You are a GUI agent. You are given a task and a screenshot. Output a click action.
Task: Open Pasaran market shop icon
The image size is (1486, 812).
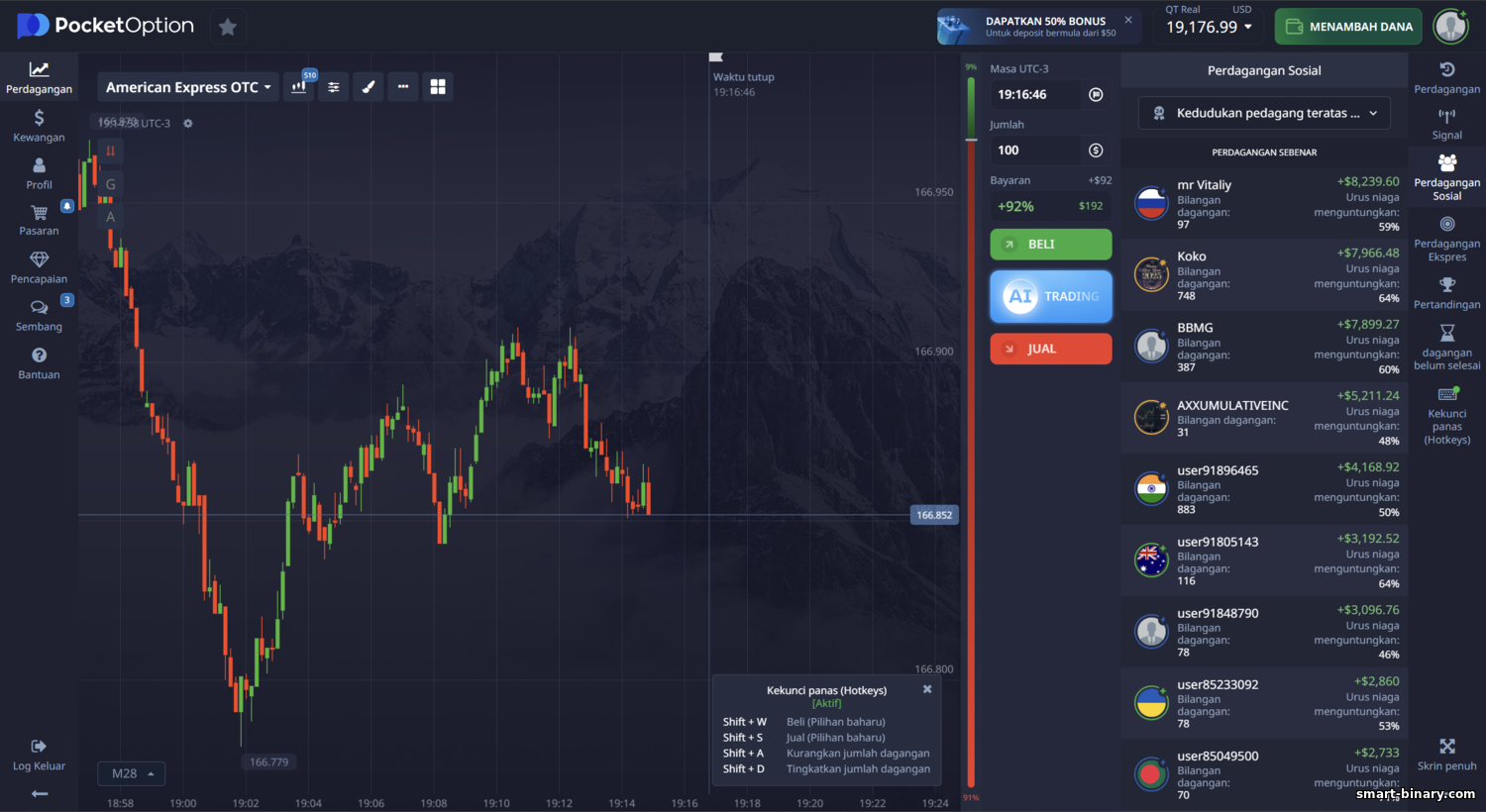pos(39,220)
